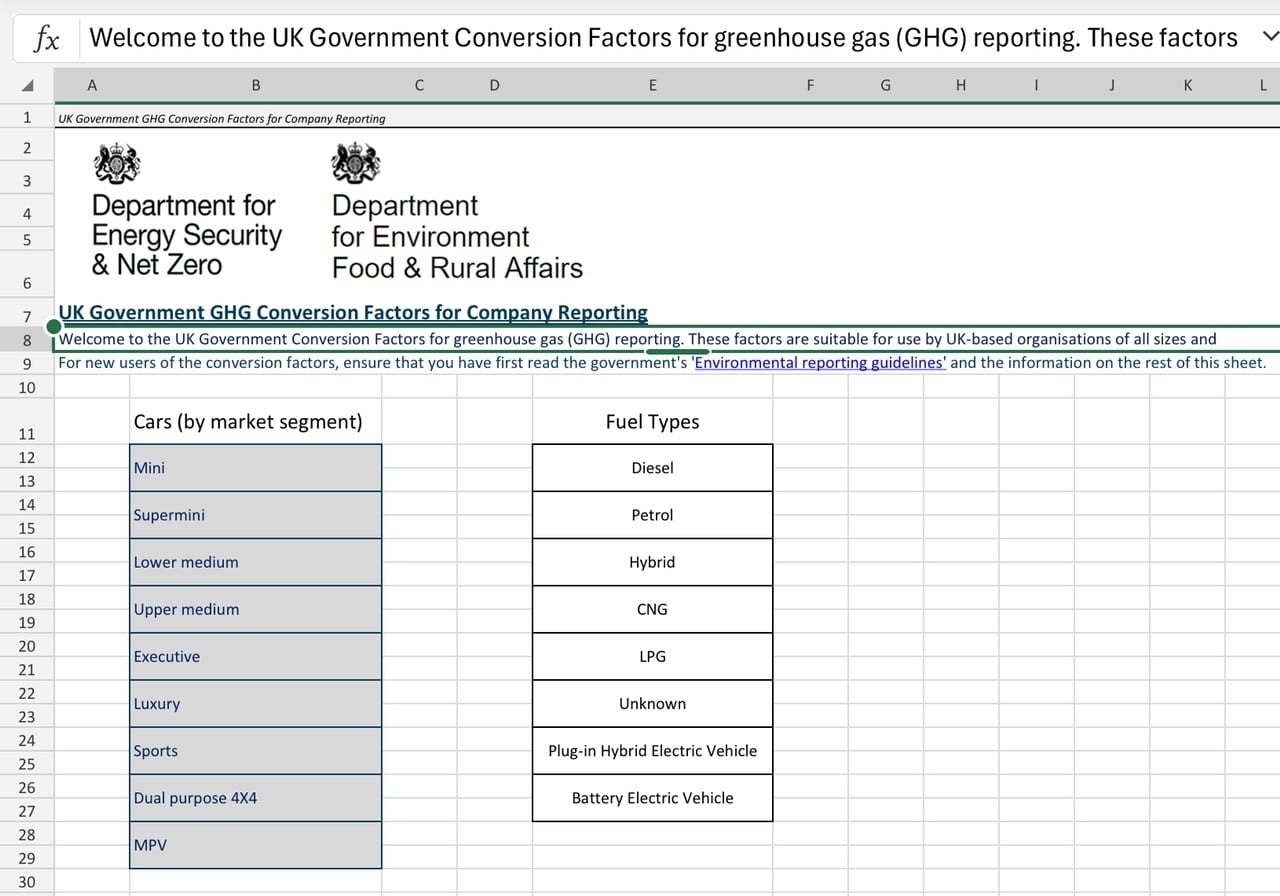Click the 'Cars (by market segment)' header
The height and width of the screenshot is (896, 1280).
(248, 421)
